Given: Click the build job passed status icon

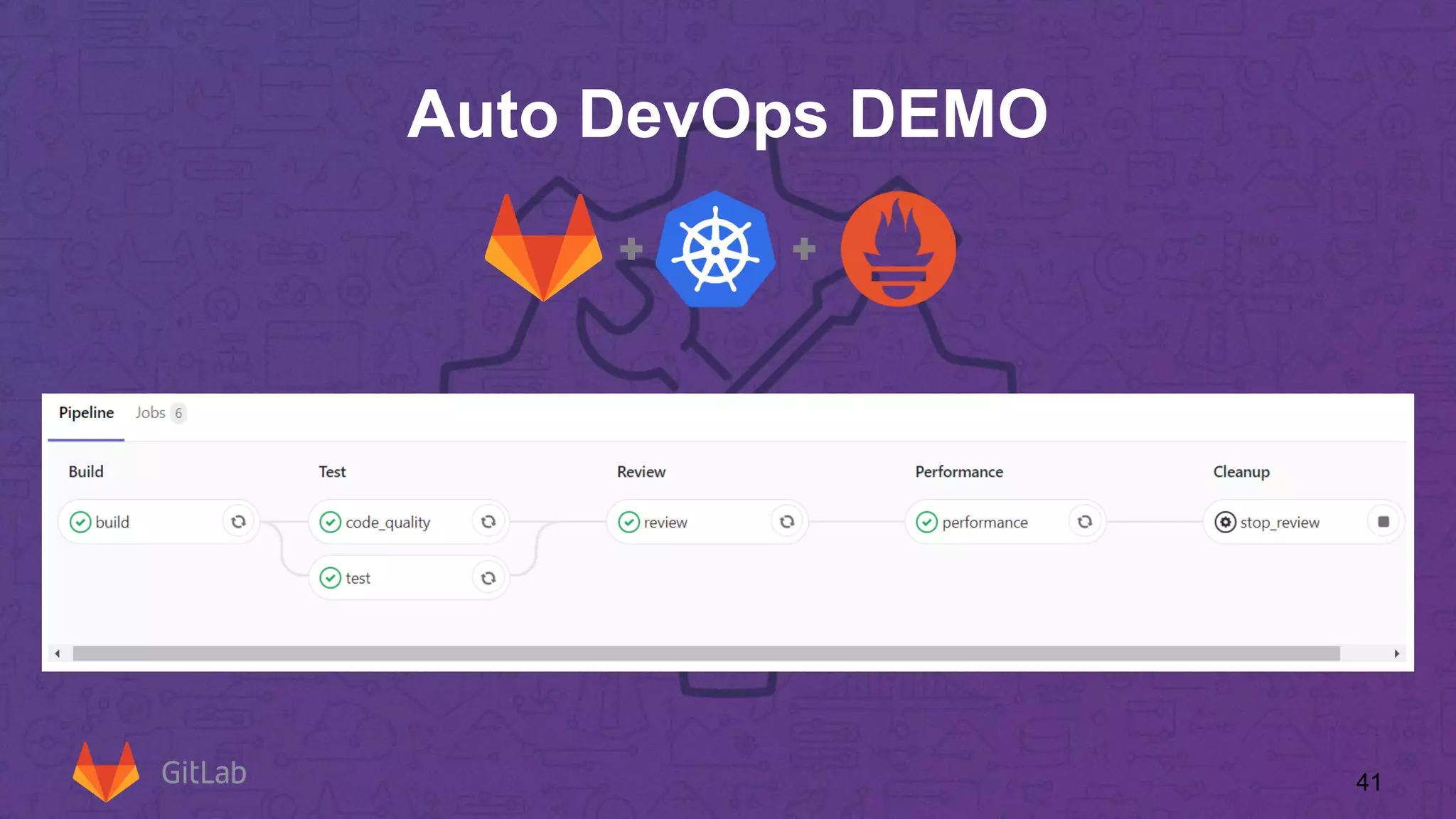Looking at the screenshot, I should (x=80, y=522).
